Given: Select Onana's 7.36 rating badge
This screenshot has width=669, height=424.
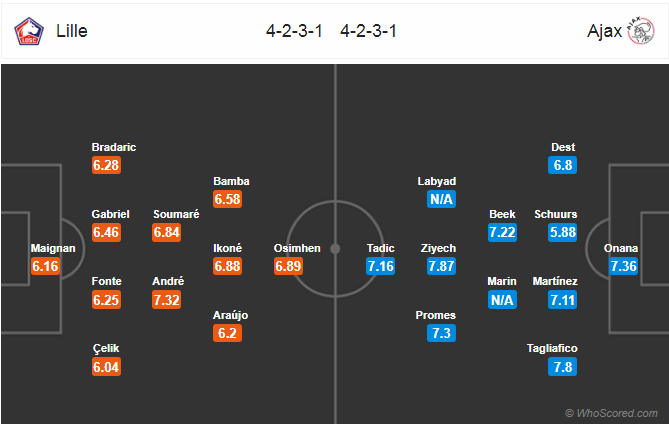Looking at the screenshot, I should click(x=623, y=266).
